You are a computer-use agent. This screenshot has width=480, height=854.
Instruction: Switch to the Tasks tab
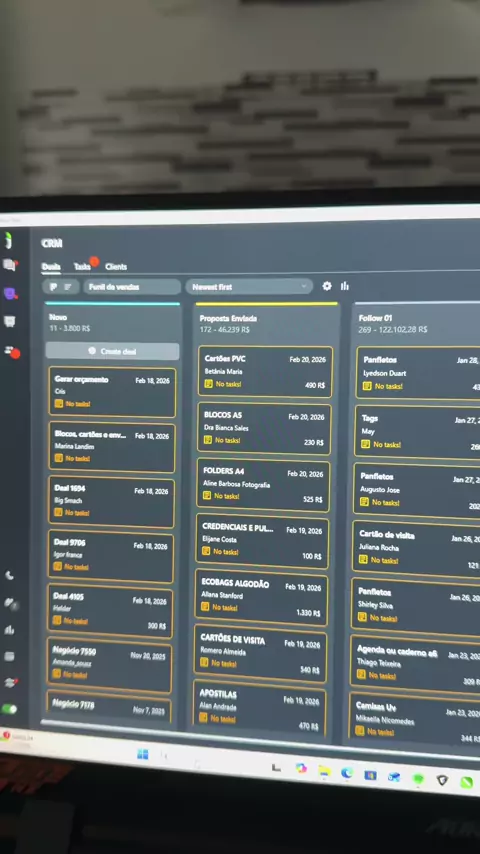pyautogui.click(x=82, y=266)
